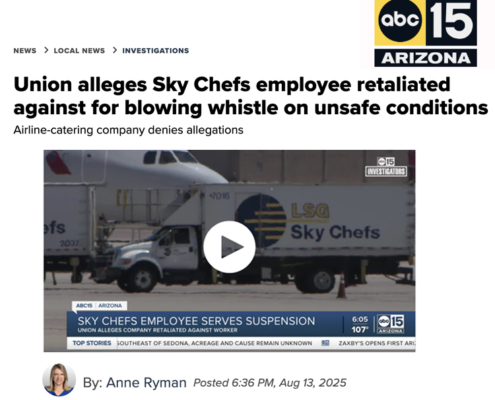Viewport: 495px width, 400px height.
Task: Open Anne Ryman author page link
Action: [146, 382]
